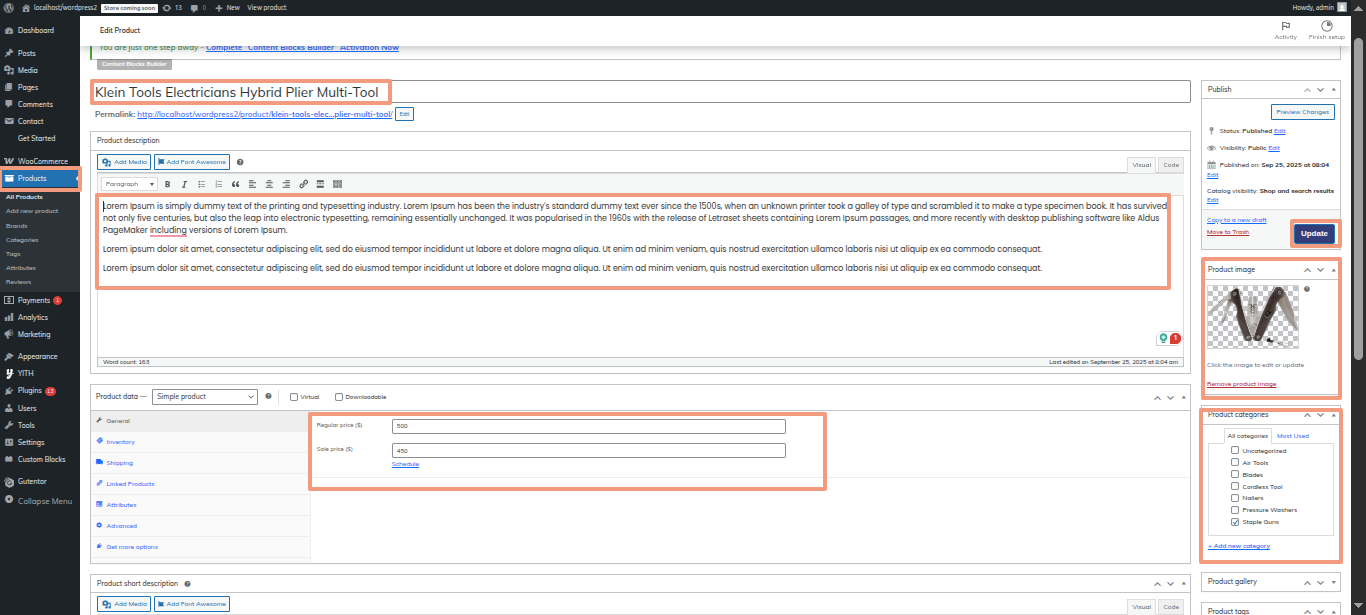Image resolution: width=1366 pixels, height=615 pixels.
Task: Align the description text left
Action: 252,184
